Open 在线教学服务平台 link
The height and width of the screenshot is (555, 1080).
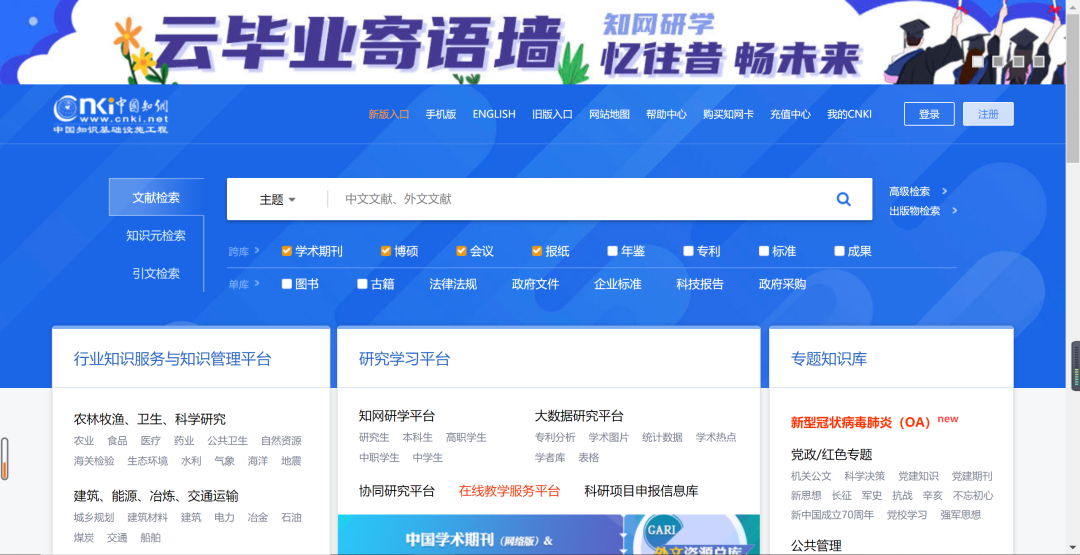coord(510,491)
